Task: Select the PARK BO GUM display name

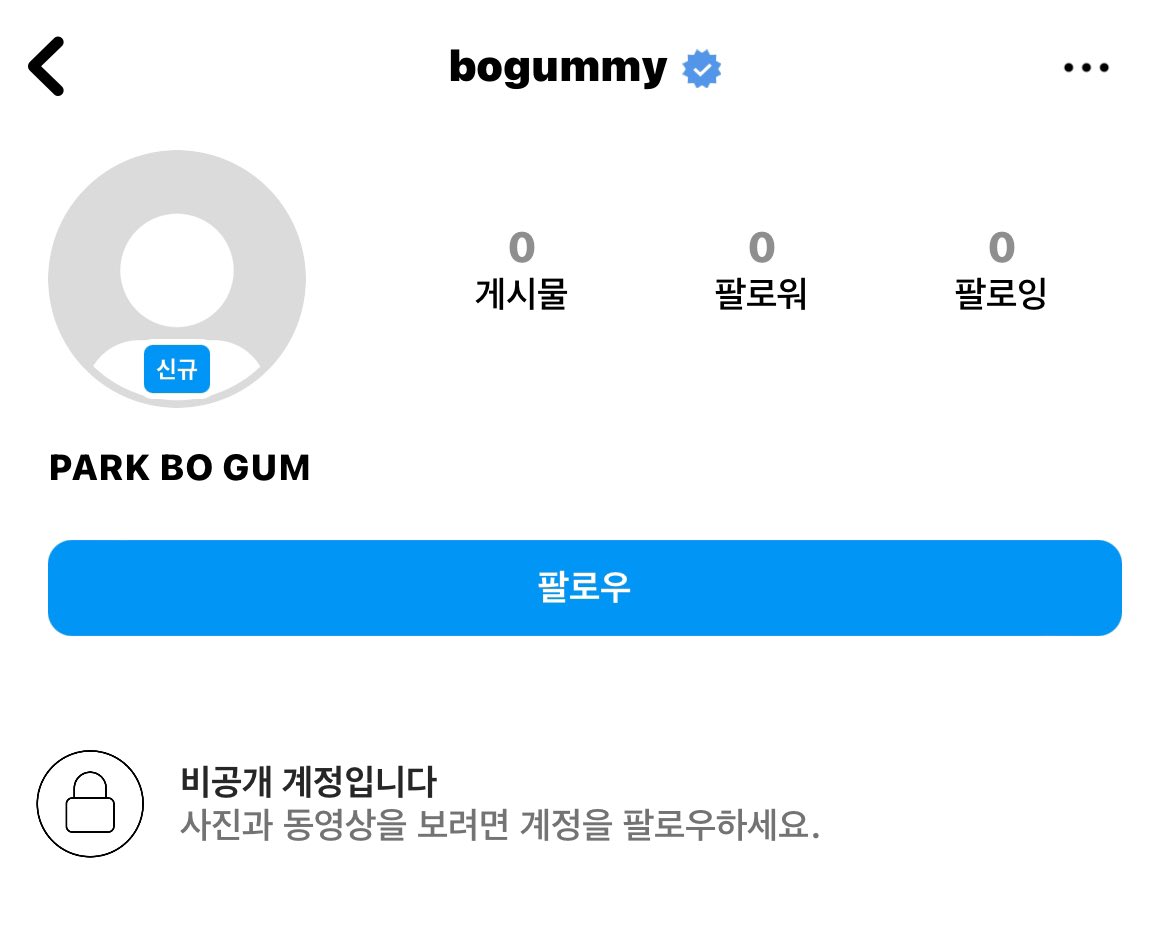Action: [x=179, y=468]
